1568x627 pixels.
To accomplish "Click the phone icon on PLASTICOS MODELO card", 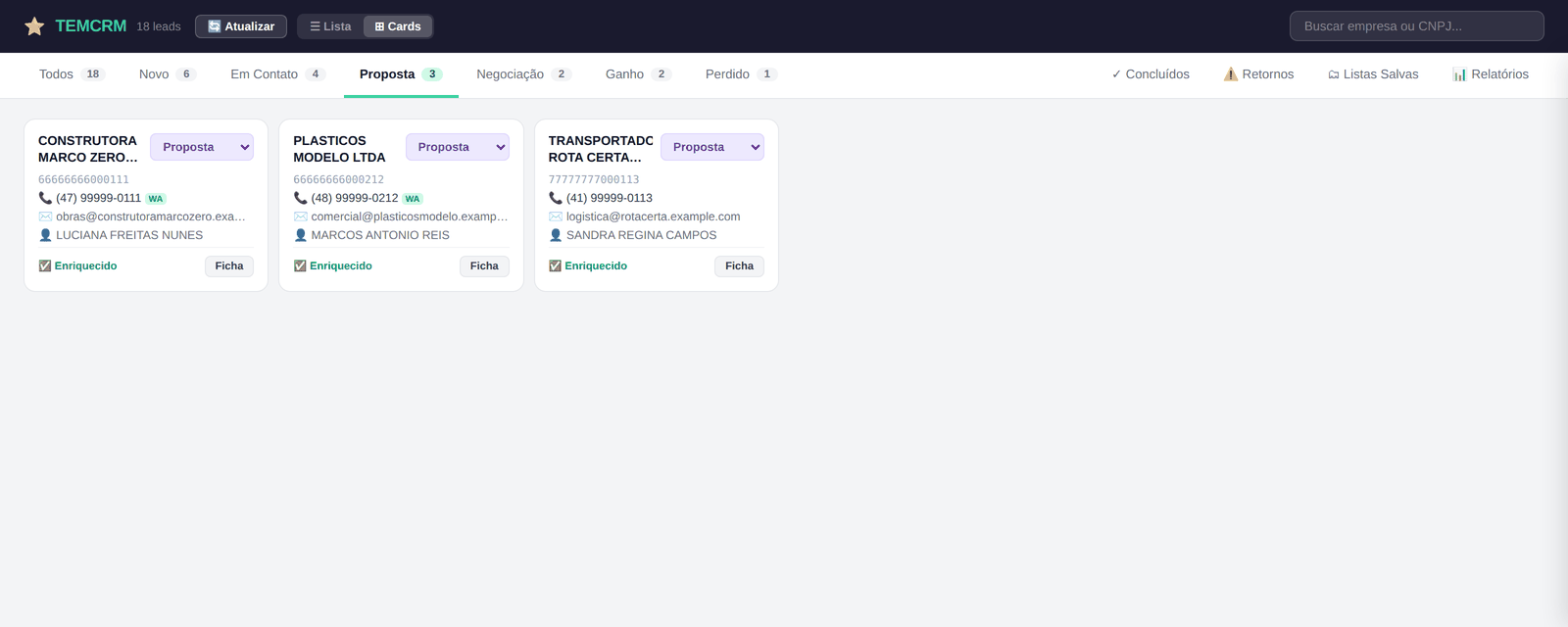I will click(x=301, y=198).
